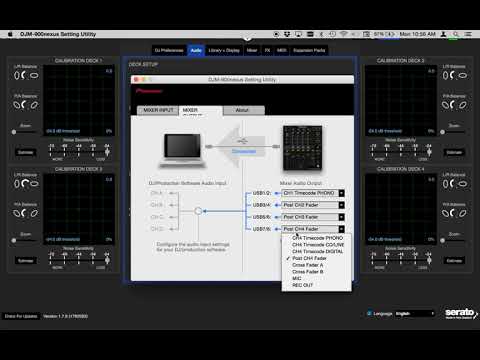The width and height of the screenshot is (480, 360).
Task: Choose Cross Fader B from the list
Action: click(x=317, y=272)
